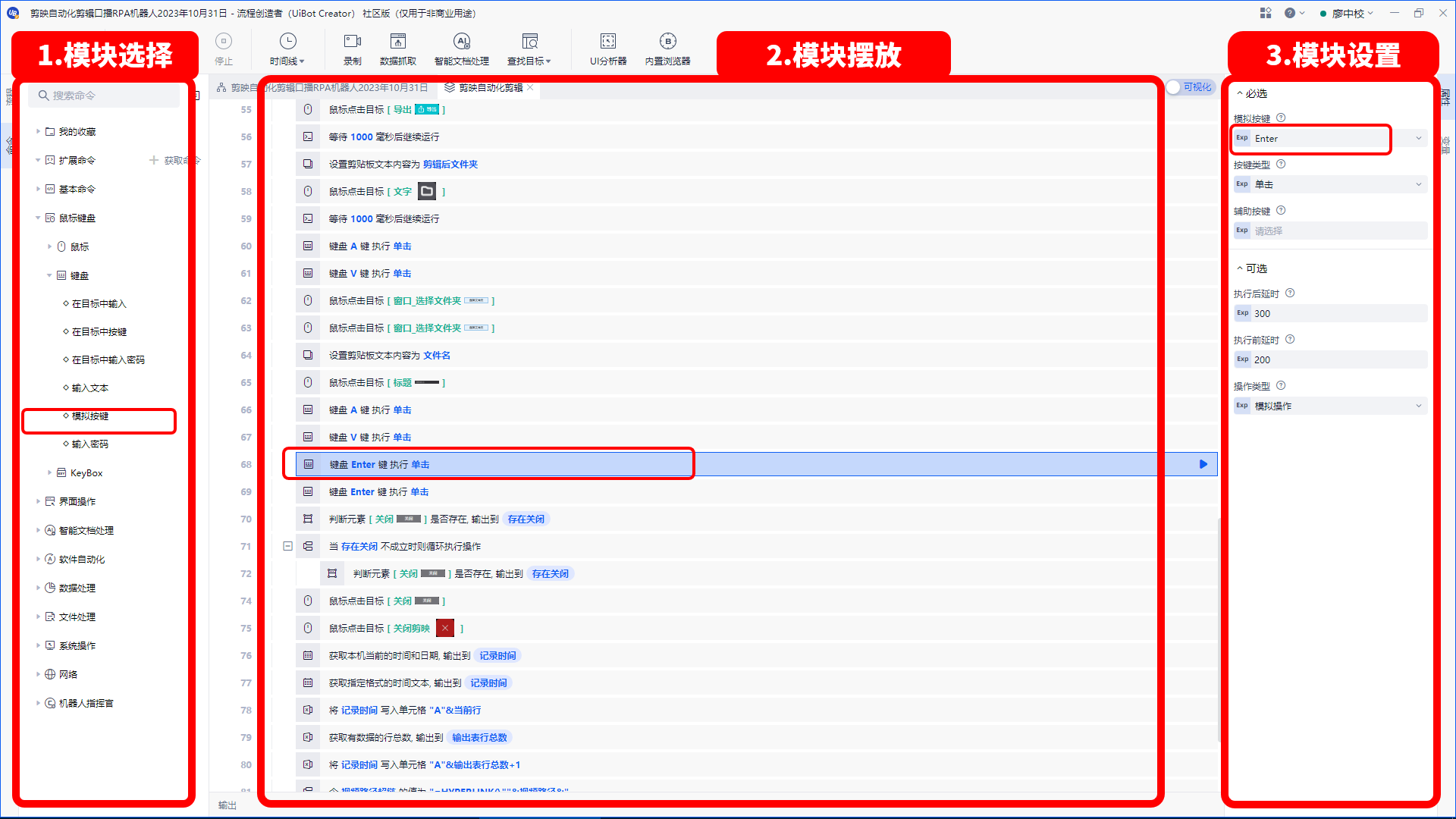Click the 查找目标 find target icon

coord(529,41)
